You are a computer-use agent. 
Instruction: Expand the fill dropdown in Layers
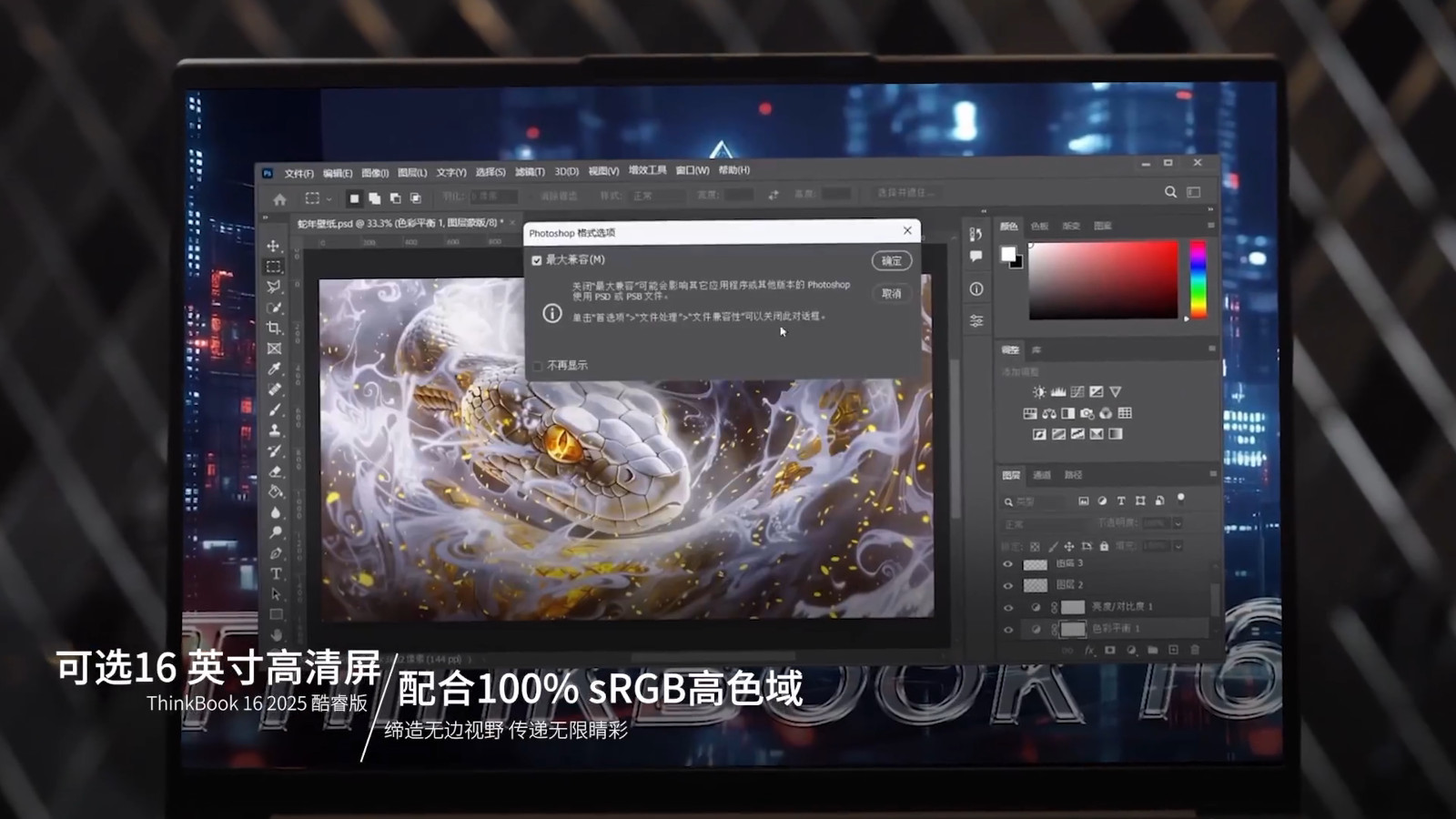[1178, 546]
